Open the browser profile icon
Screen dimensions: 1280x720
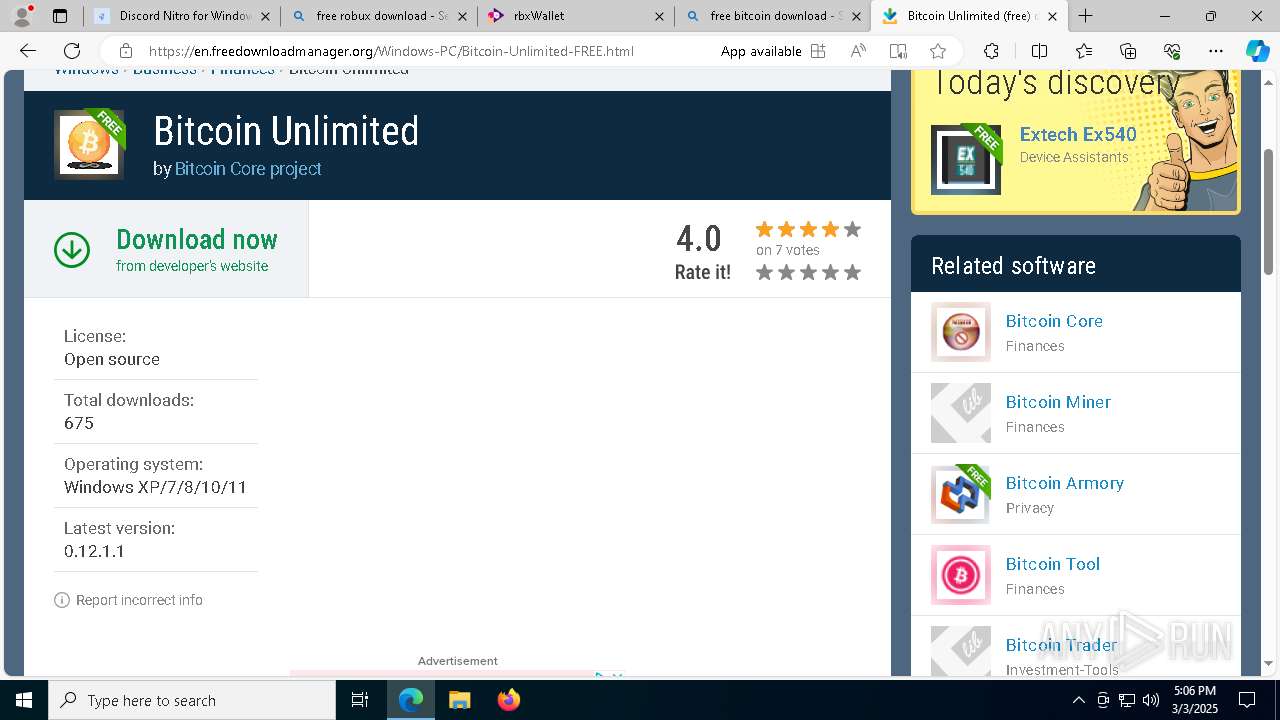[x=22, y=16]
